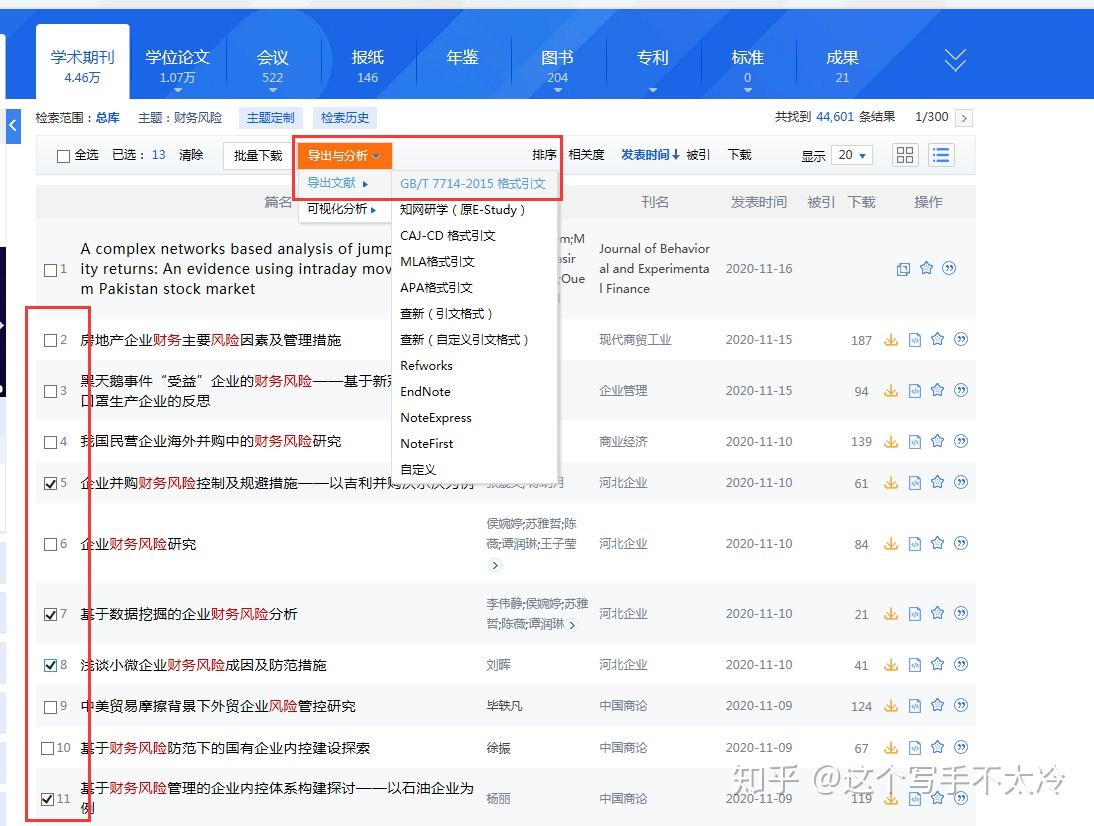Open 检索历史 search history
Viewport: 1094px width, 826px height.
point(345,118)
